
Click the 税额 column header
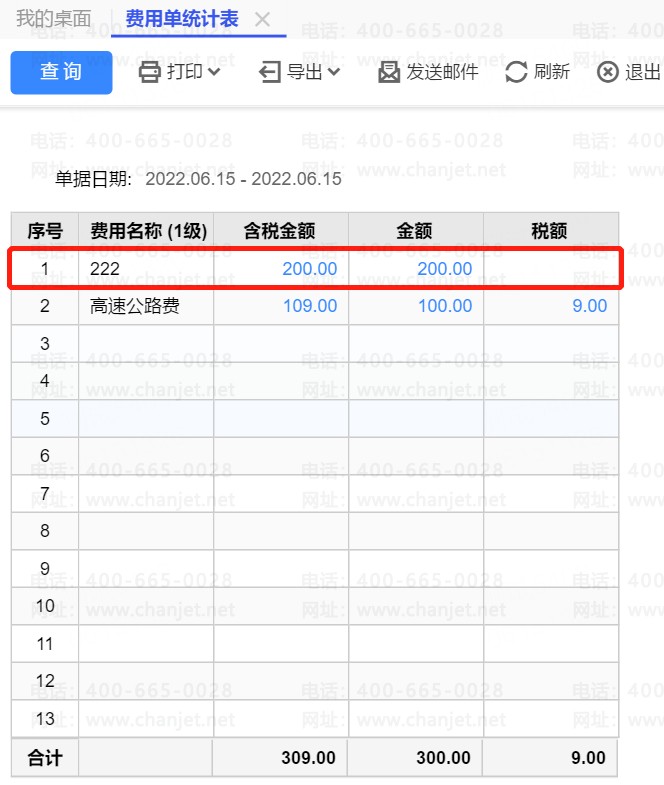549,232
